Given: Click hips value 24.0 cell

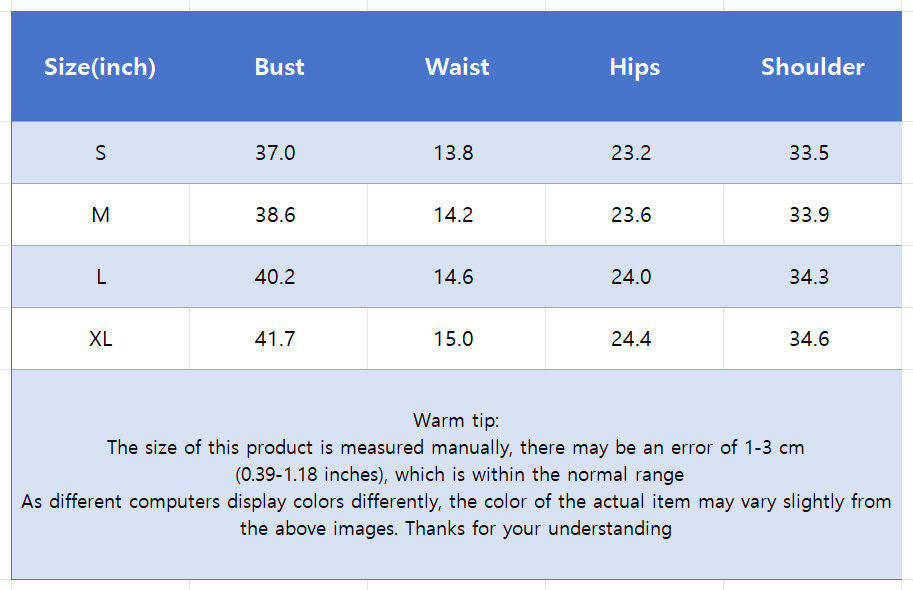Looking at the screenshot, I should coord(631,277).
